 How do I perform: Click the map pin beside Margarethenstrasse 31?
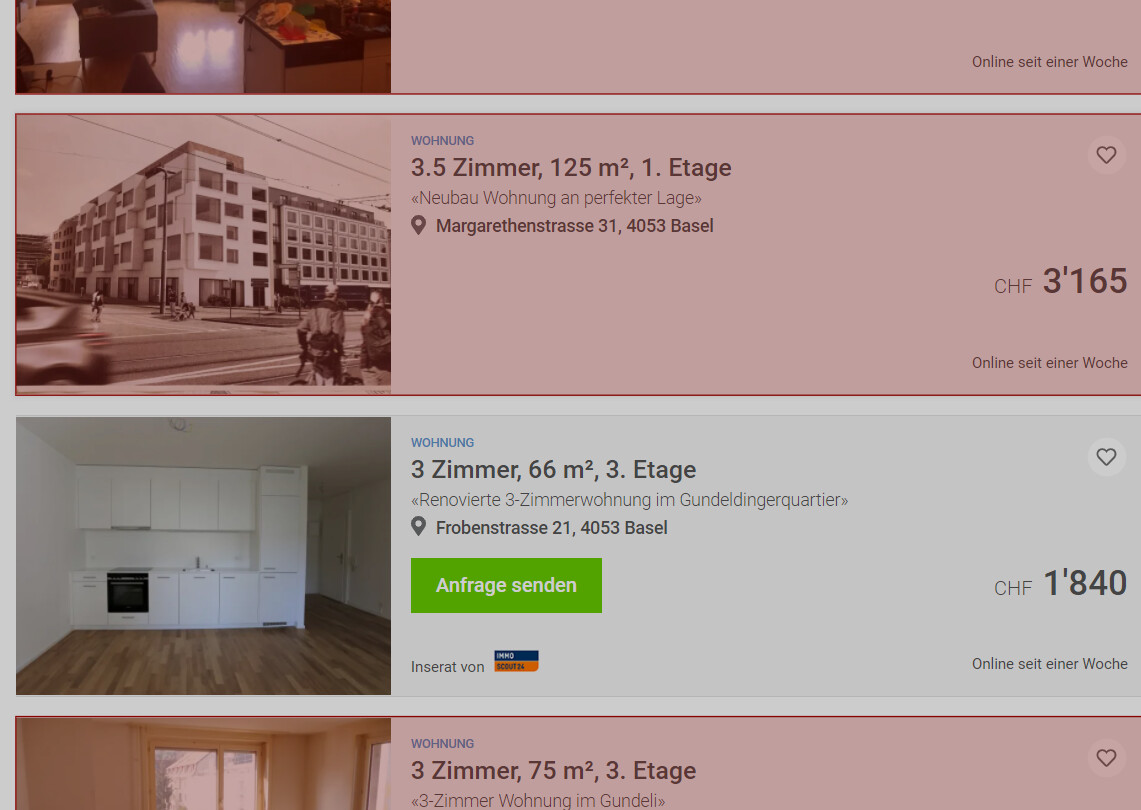pos(418,225)
